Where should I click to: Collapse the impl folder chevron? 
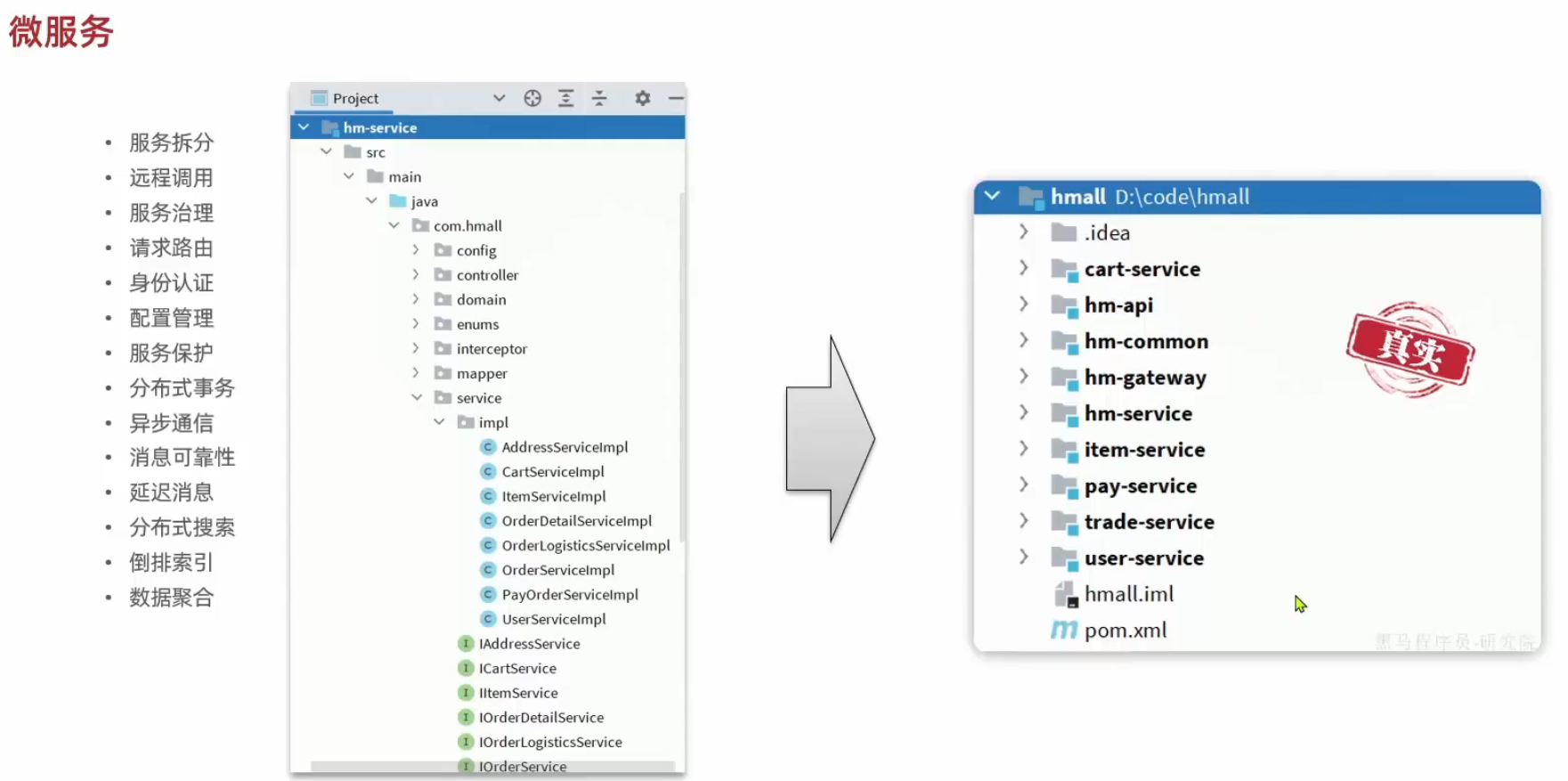click(439, 422)
